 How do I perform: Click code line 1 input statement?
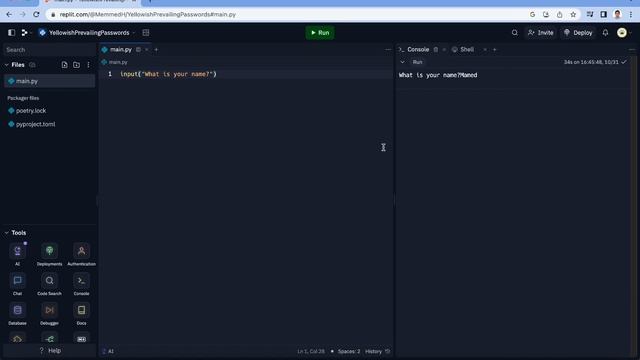pos(168,74)
